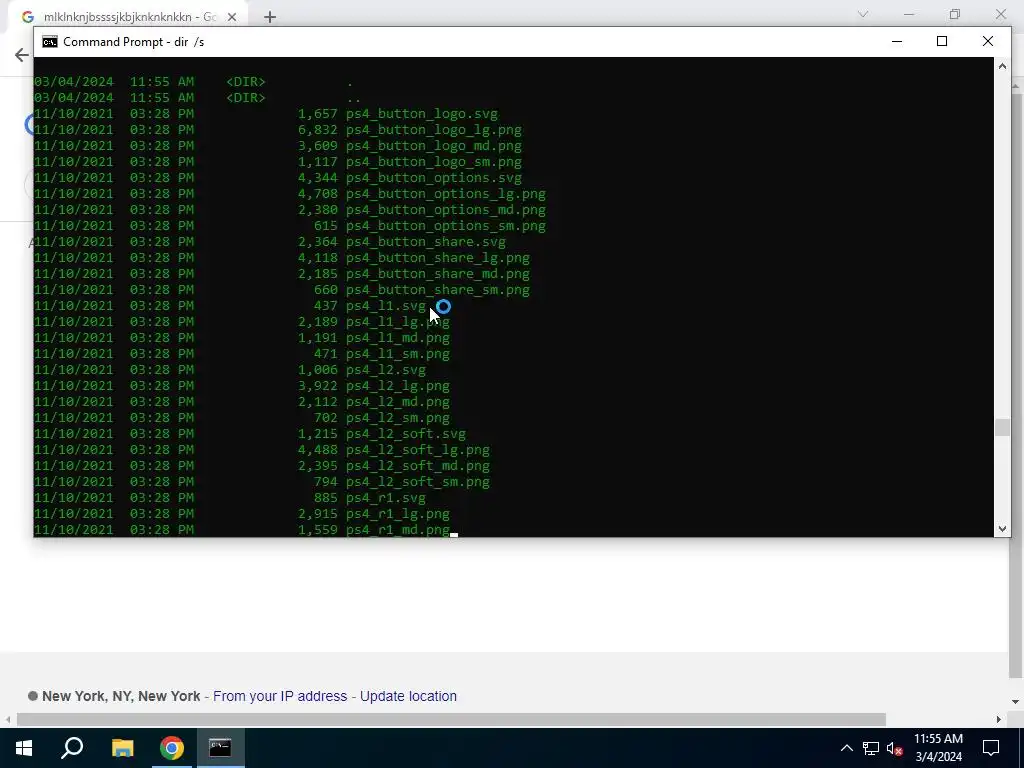The height and width of the screenshot is (768, 1024).
Task: Show hidden system tray icons
Action: pyautogui.click(x=846, y=748)
